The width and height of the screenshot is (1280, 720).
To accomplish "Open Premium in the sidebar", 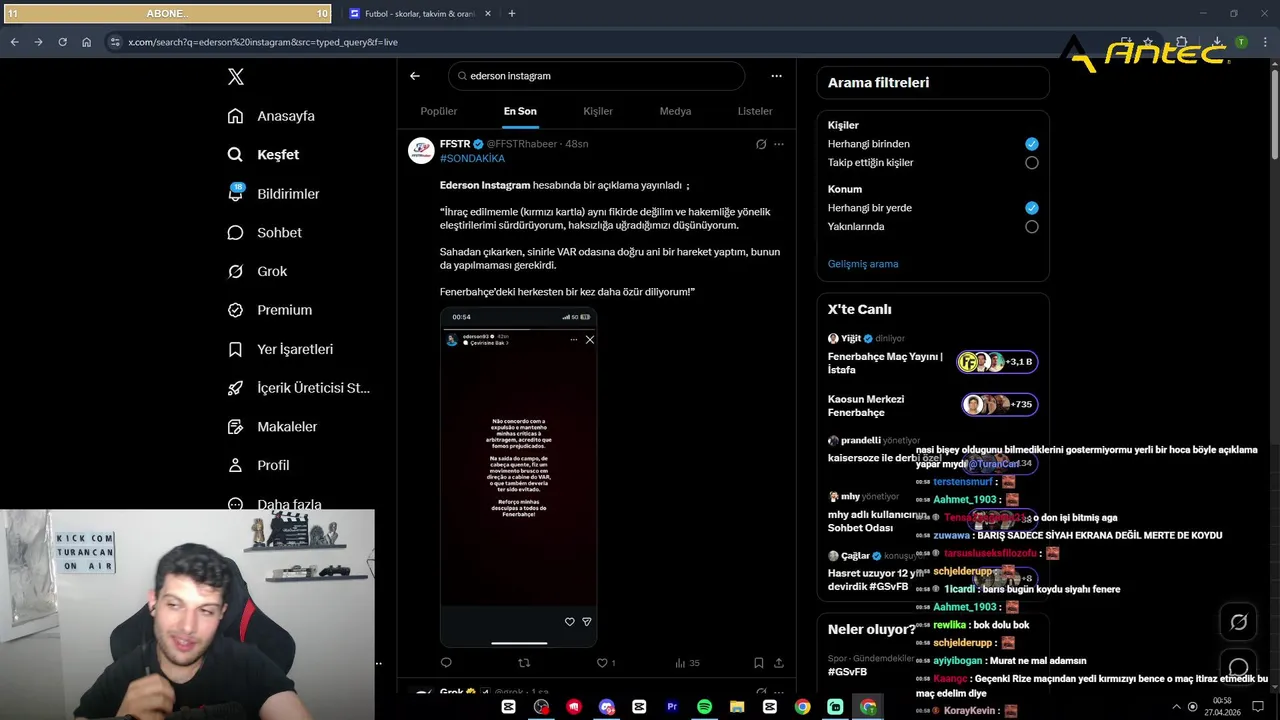I will coord(270,310).
